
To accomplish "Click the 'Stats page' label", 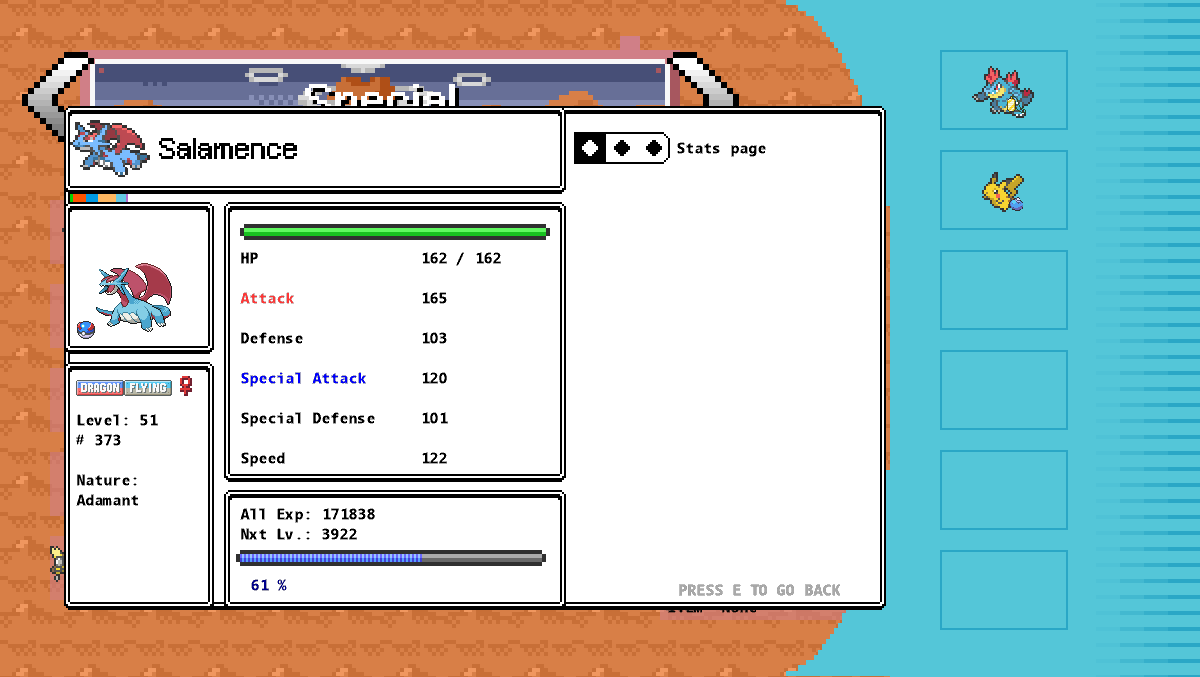I will coord(721,149).
